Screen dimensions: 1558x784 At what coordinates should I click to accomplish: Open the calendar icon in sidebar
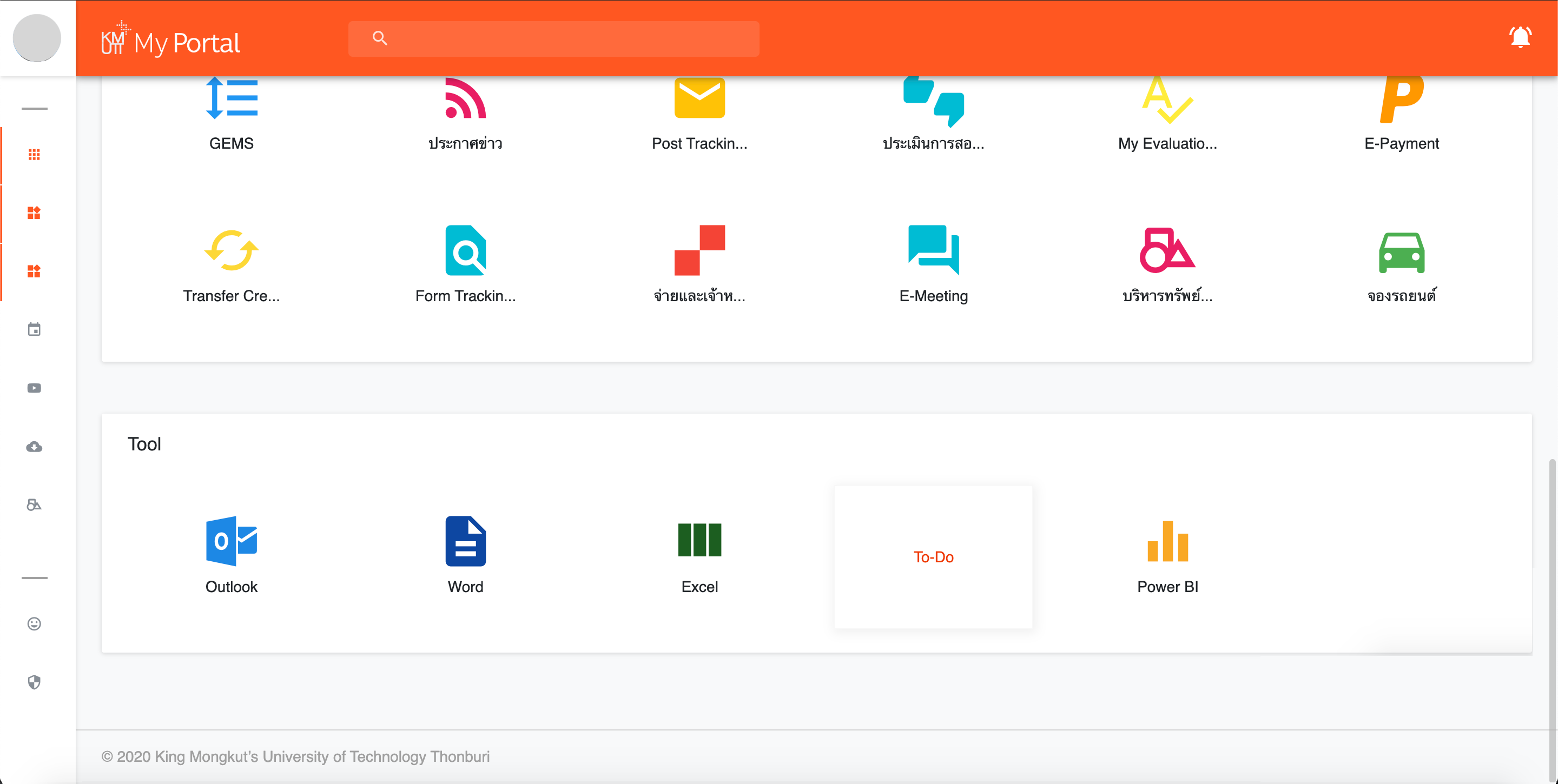pos(34,329)
